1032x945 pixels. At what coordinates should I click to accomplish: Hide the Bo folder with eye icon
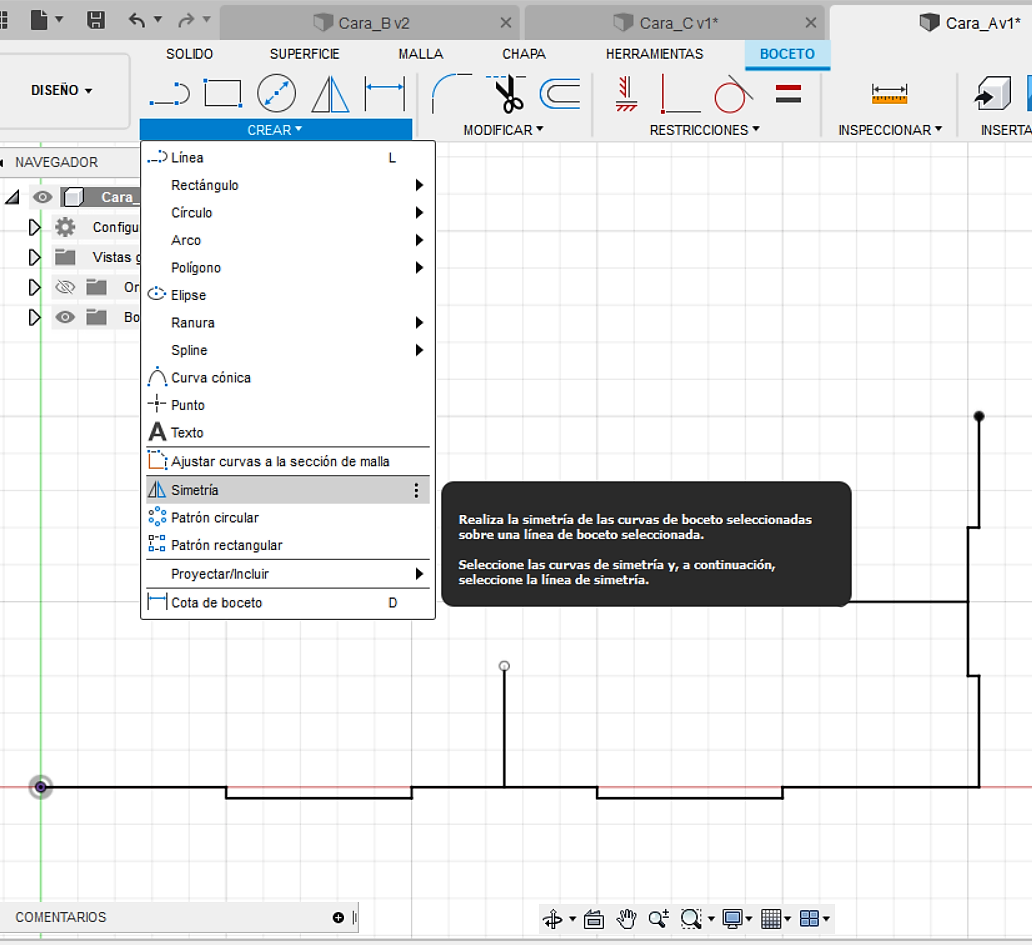65,317
